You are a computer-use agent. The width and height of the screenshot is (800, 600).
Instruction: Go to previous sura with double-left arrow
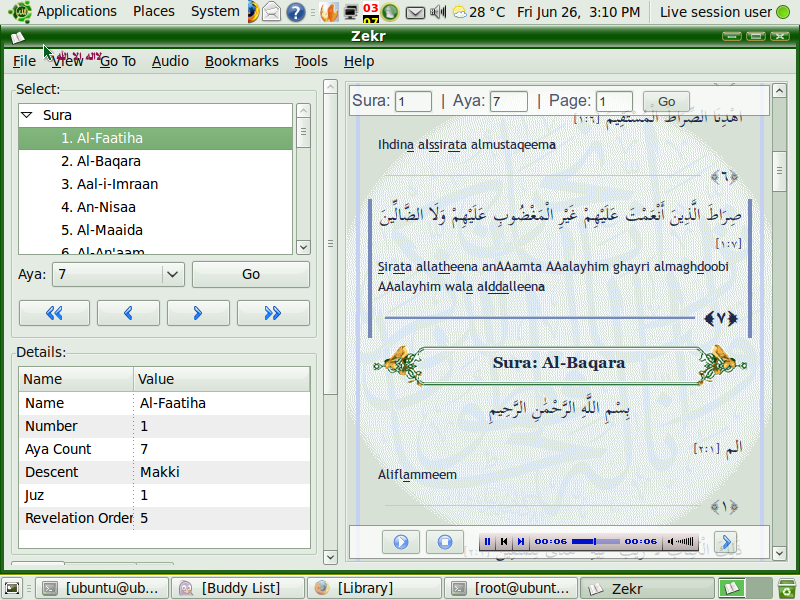[x=54, y=313]
